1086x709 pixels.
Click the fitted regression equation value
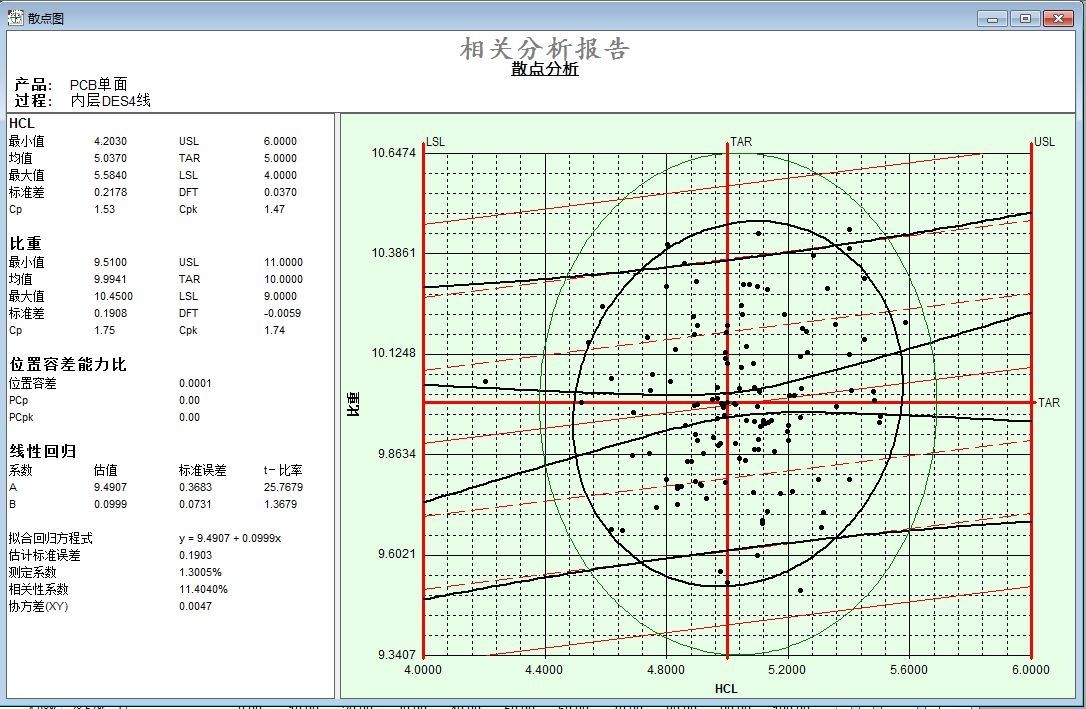coord(230,538)
